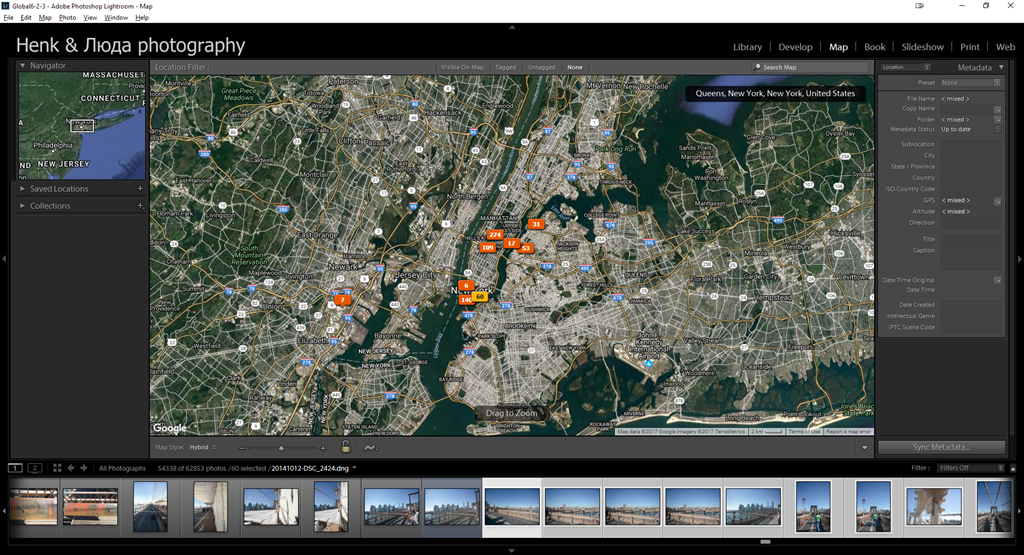Screen dimensions: 1024x555
Task: Click the map marker showing 6 photos
Action: tap(466, 285)
